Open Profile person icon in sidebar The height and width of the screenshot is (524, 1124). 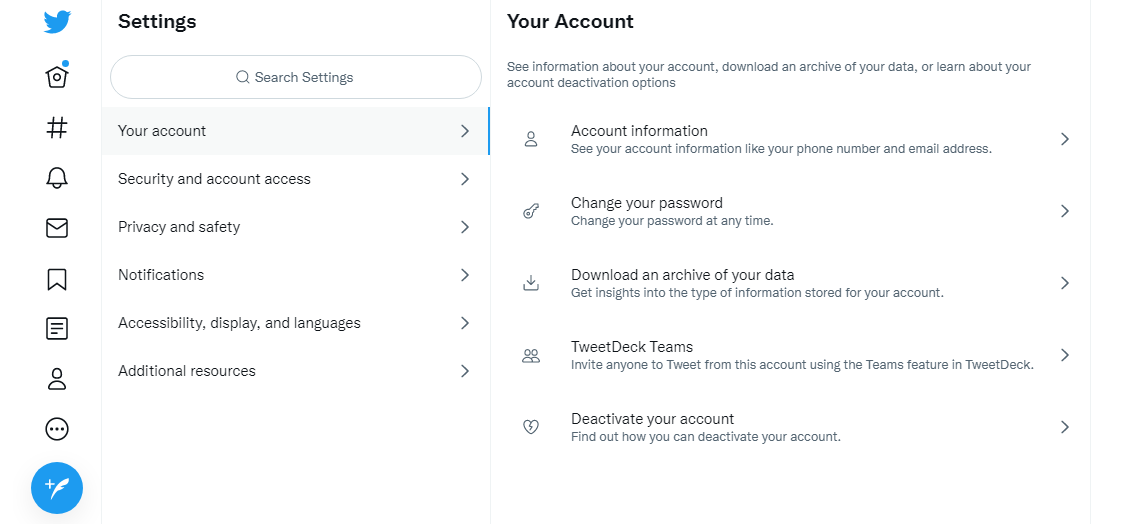click(57, 379)
